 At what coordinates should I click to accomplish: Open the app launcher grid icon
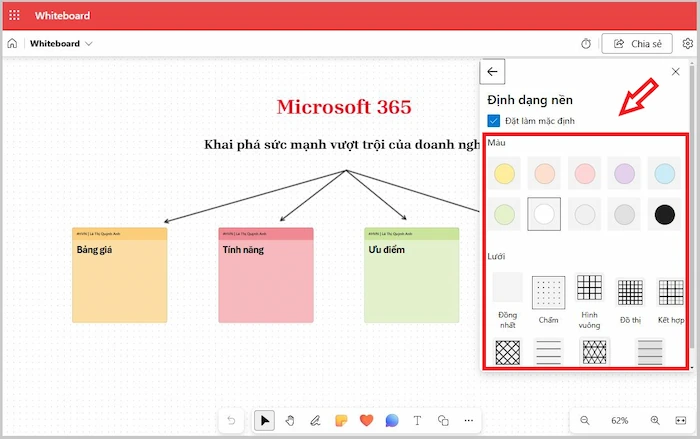click(14, 16)
